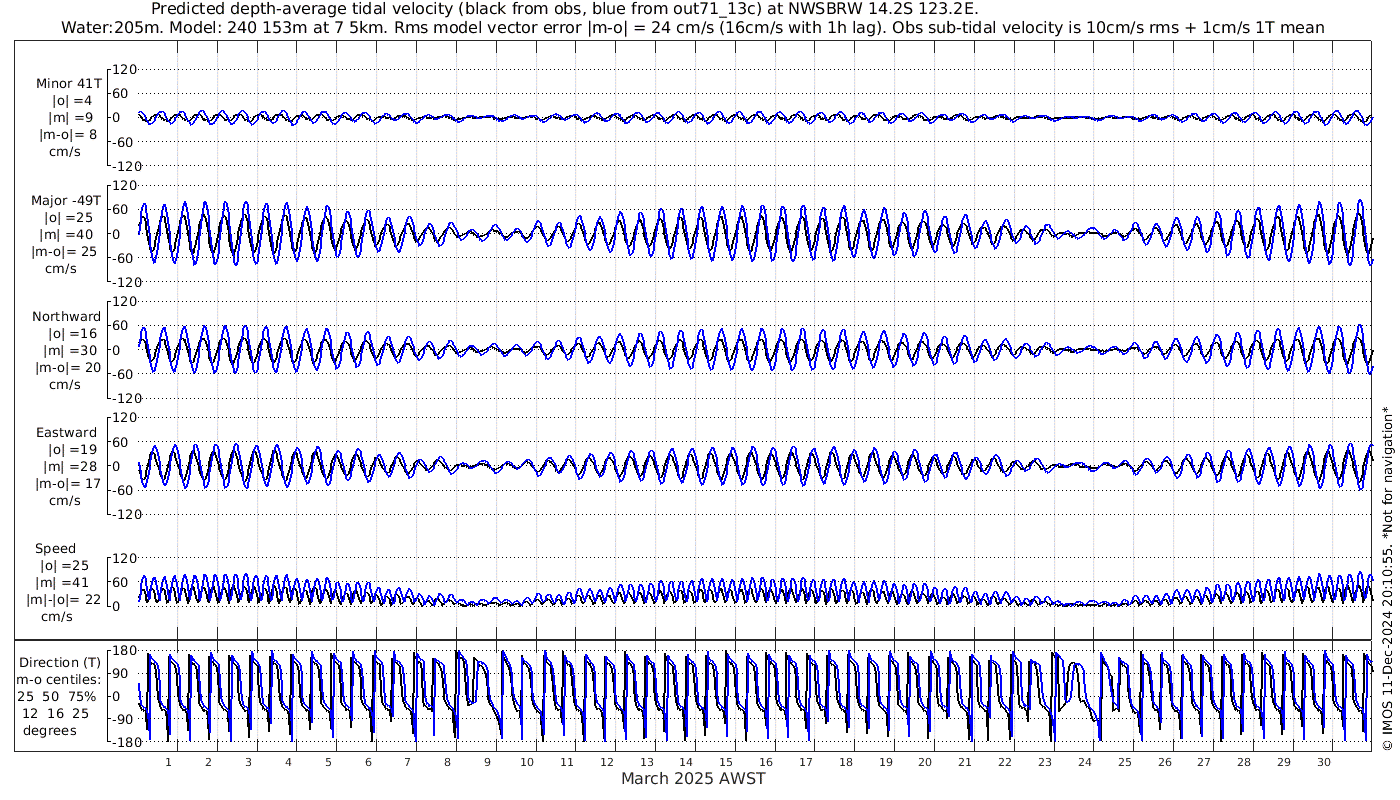Click day "25" on the date axis
1400x800 pixels.
pos(1125,762)
